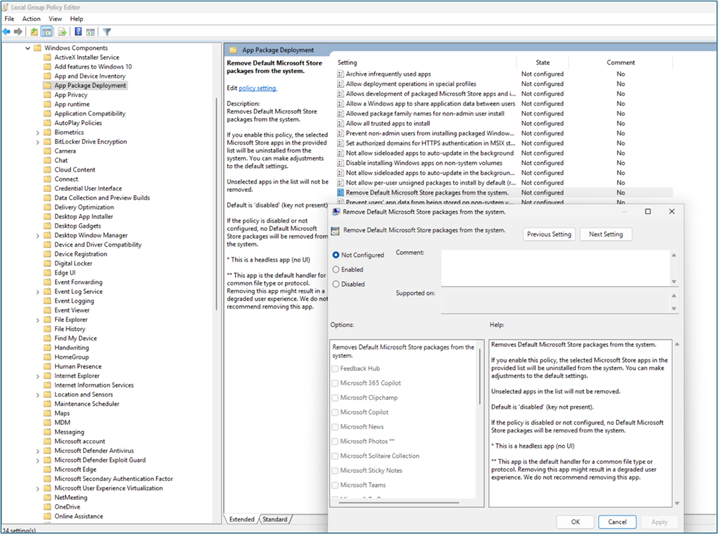
Task: Select the Disabled radio button
Action: (336, 284)
